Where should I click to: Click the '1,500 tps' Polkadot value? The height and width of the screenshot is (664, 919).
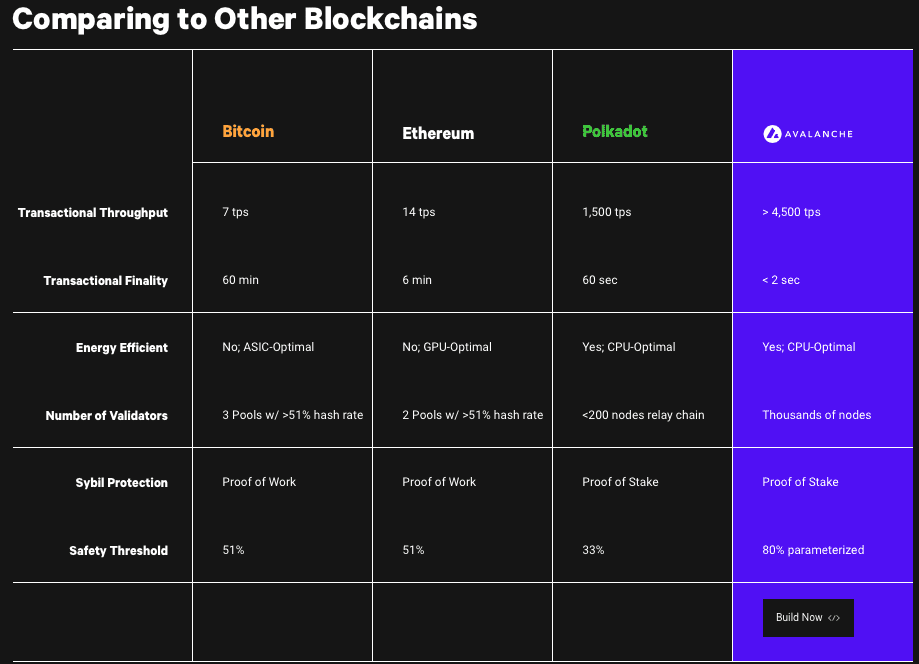pos(607,212)
